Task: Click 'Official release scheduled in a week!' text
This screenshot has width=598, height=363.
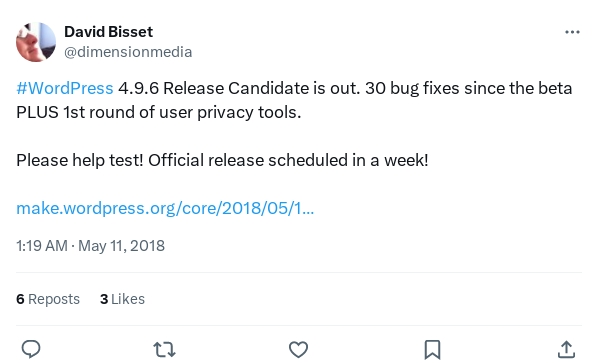Action: click(288, 160)
